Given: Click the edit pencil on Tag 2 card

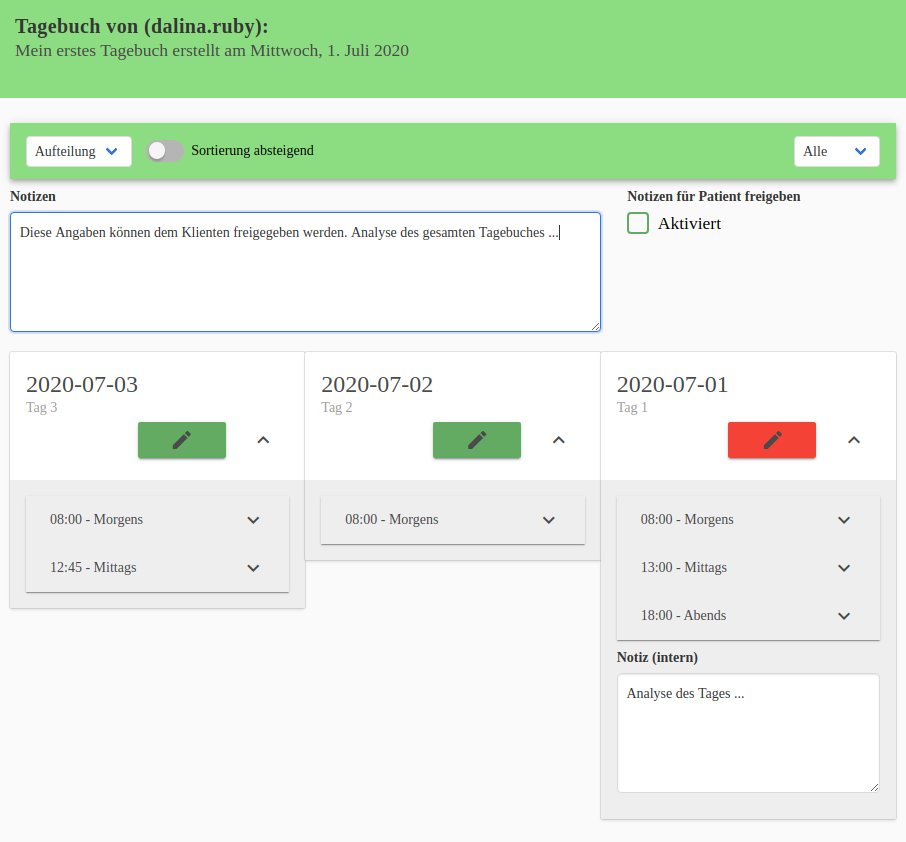Looking at the screenshot, I should click(x=476, y=440).
